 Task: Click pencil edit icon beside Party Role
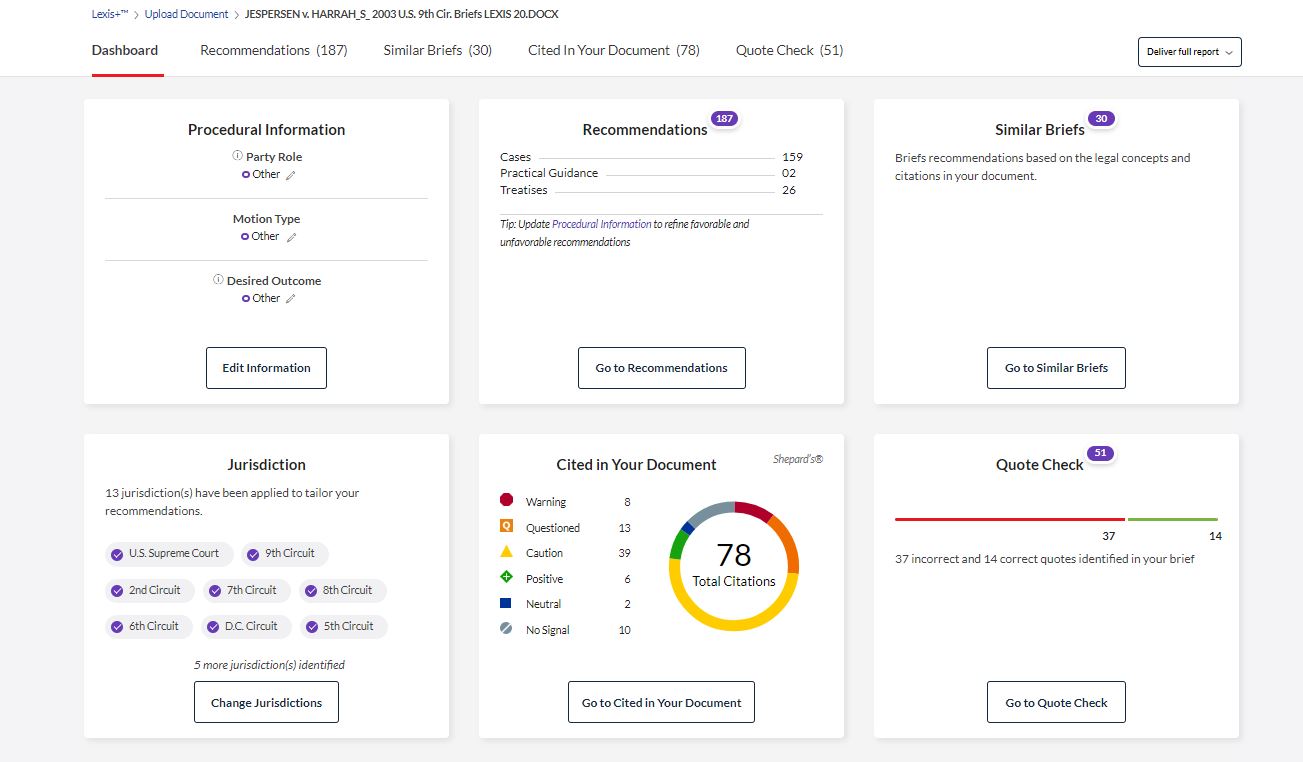coord(291,175)
